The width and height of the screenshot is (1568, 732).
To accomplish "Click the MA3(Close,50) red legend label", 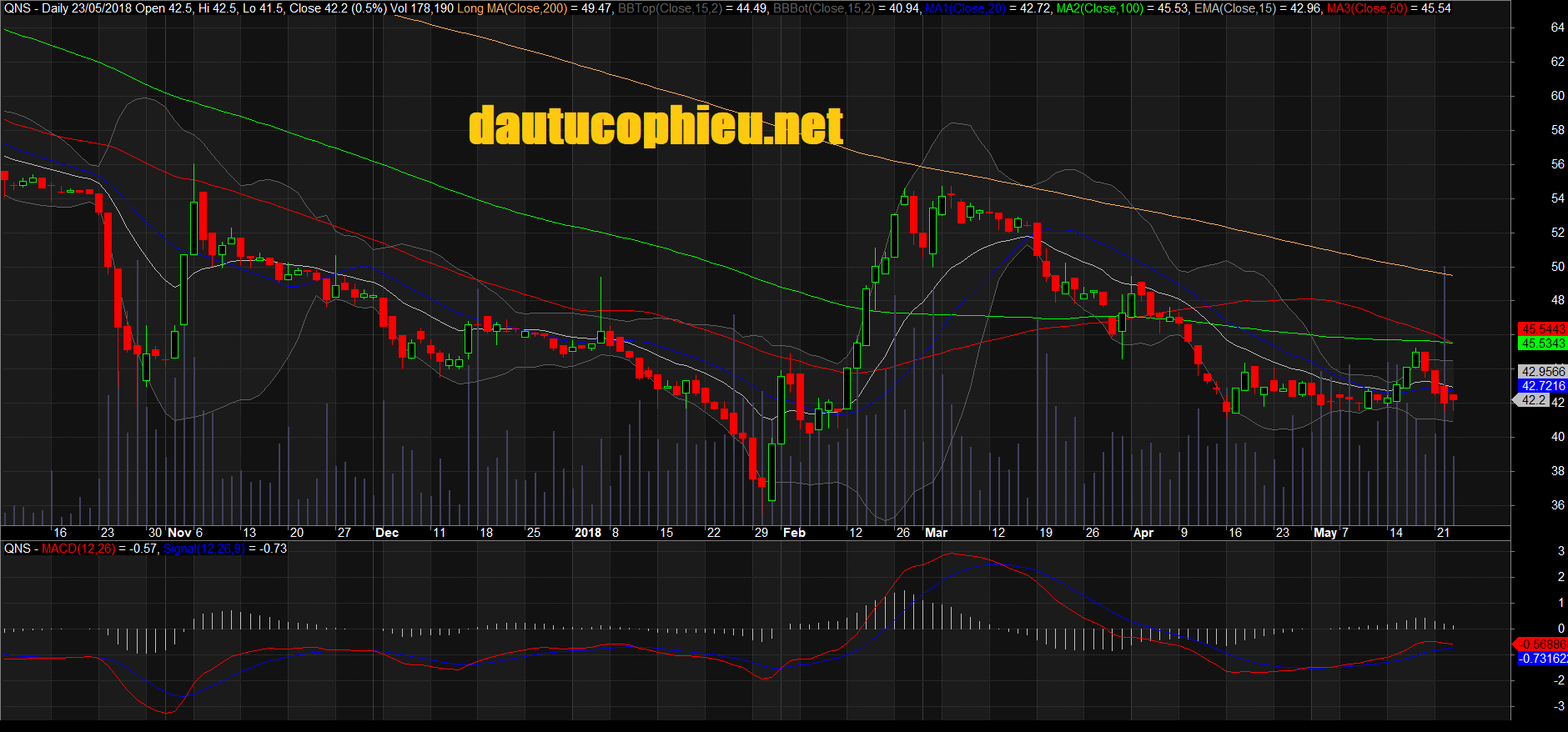I will 1366,8.
